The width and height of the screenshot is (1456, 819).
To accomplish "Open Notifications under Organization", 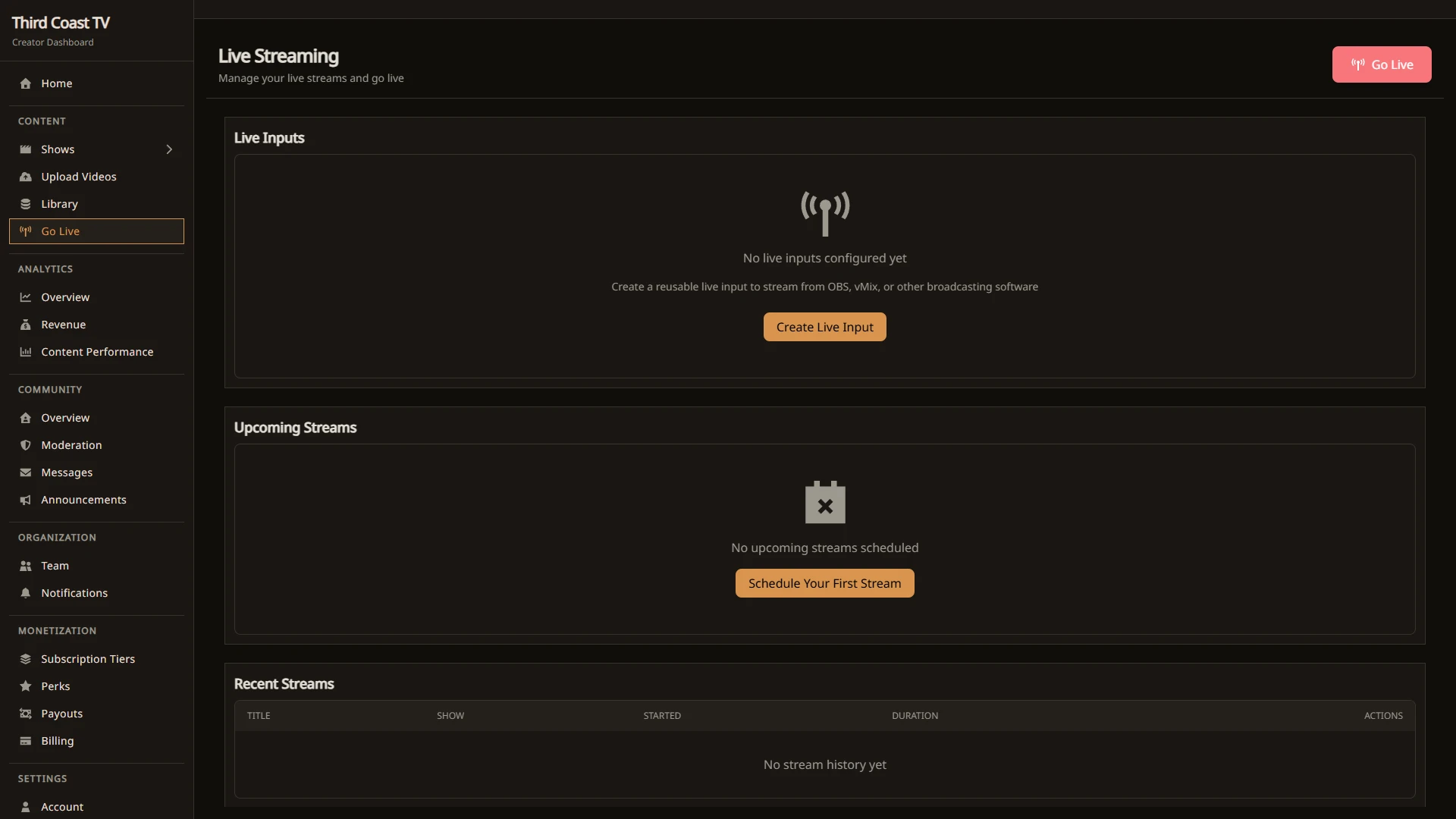I will click(x=96, y=593).
